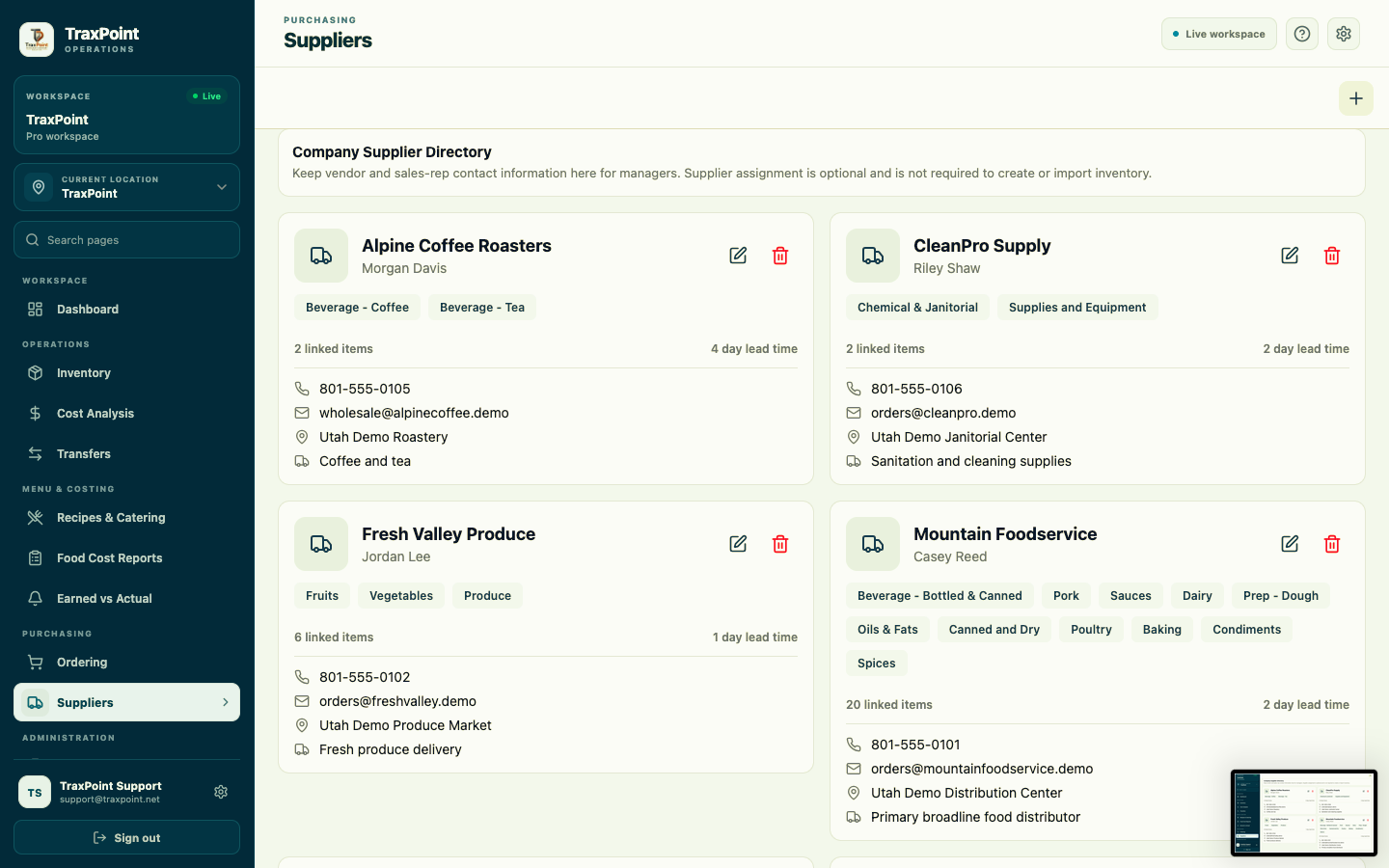Open the Dashboard page
1389x868 pixels.
tap(126, 310)
